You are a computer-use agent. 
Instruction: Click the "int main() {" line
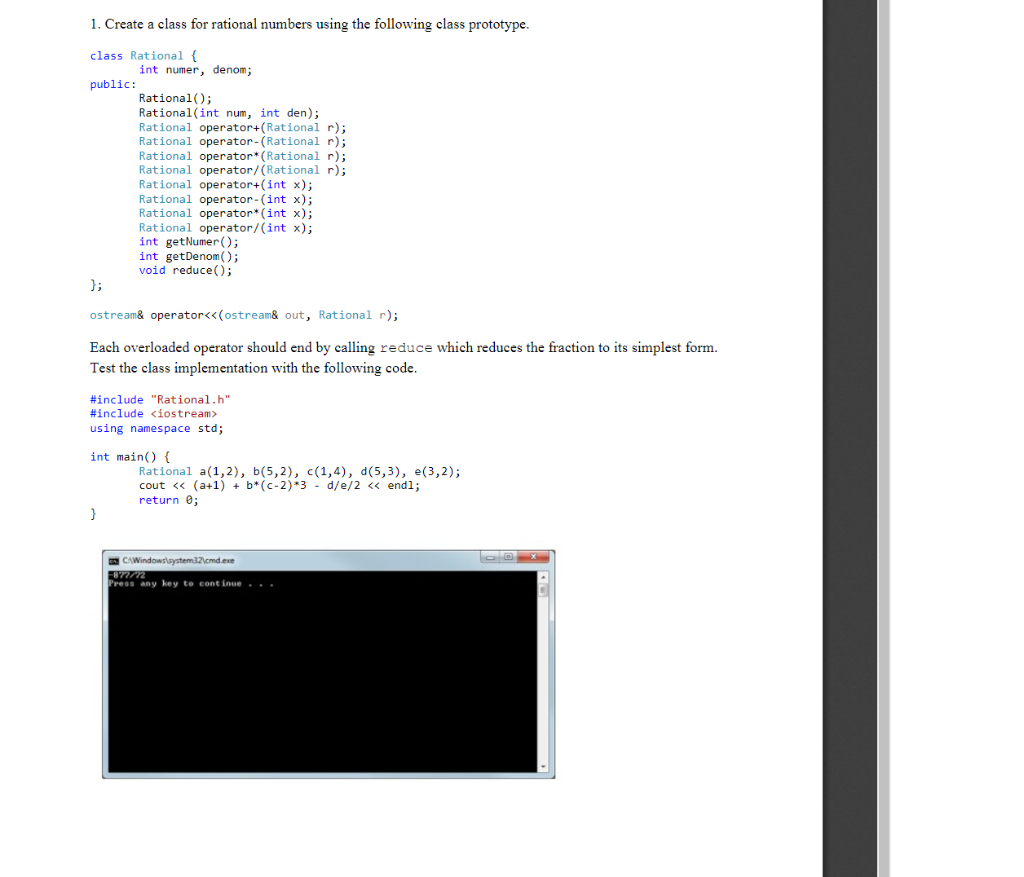click(130, 457)
